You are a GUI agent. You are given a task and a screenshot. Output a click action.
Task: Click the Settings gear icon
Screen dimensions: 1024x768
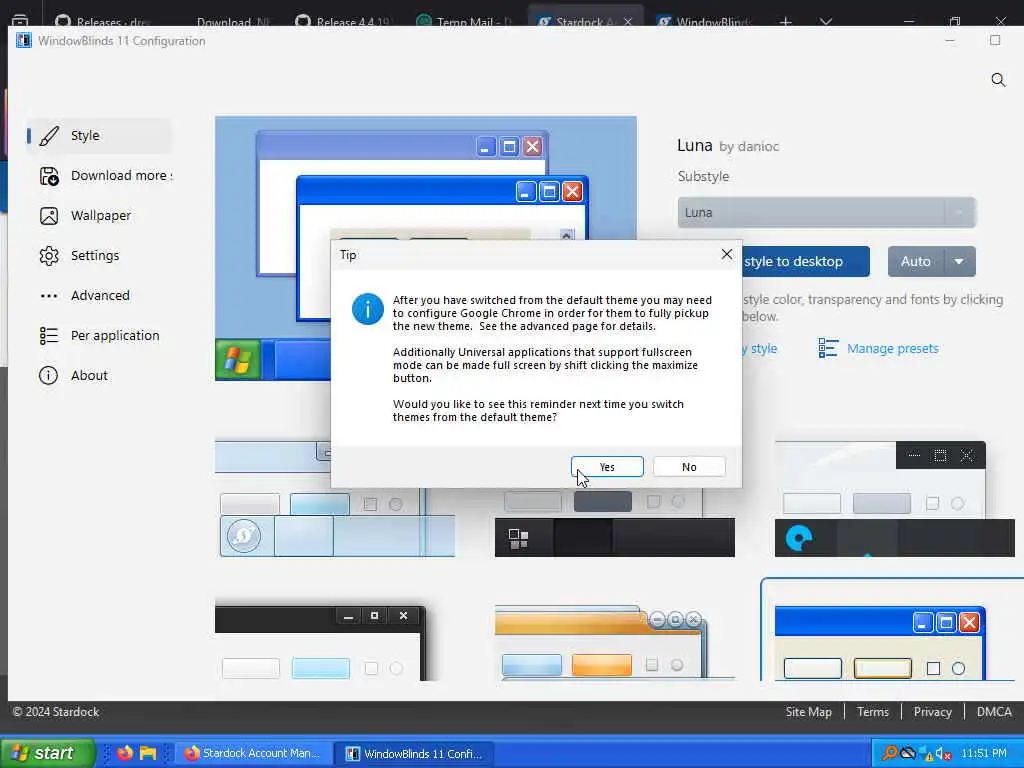(x=49, y=255)
